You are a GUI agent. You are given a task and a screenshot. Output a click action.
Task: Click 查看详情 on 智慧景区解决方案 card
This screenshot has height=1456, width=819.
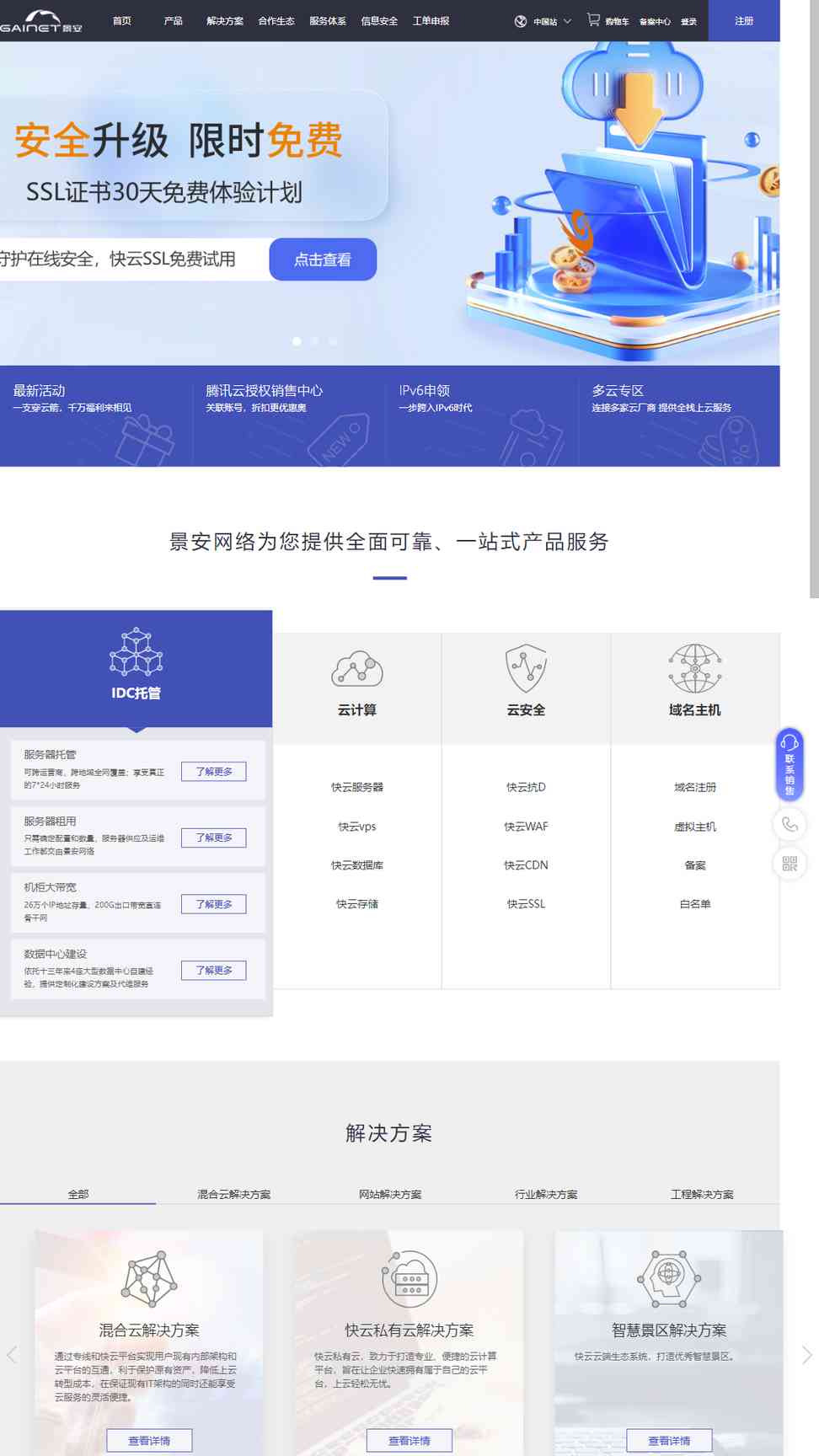(669, 1441)
